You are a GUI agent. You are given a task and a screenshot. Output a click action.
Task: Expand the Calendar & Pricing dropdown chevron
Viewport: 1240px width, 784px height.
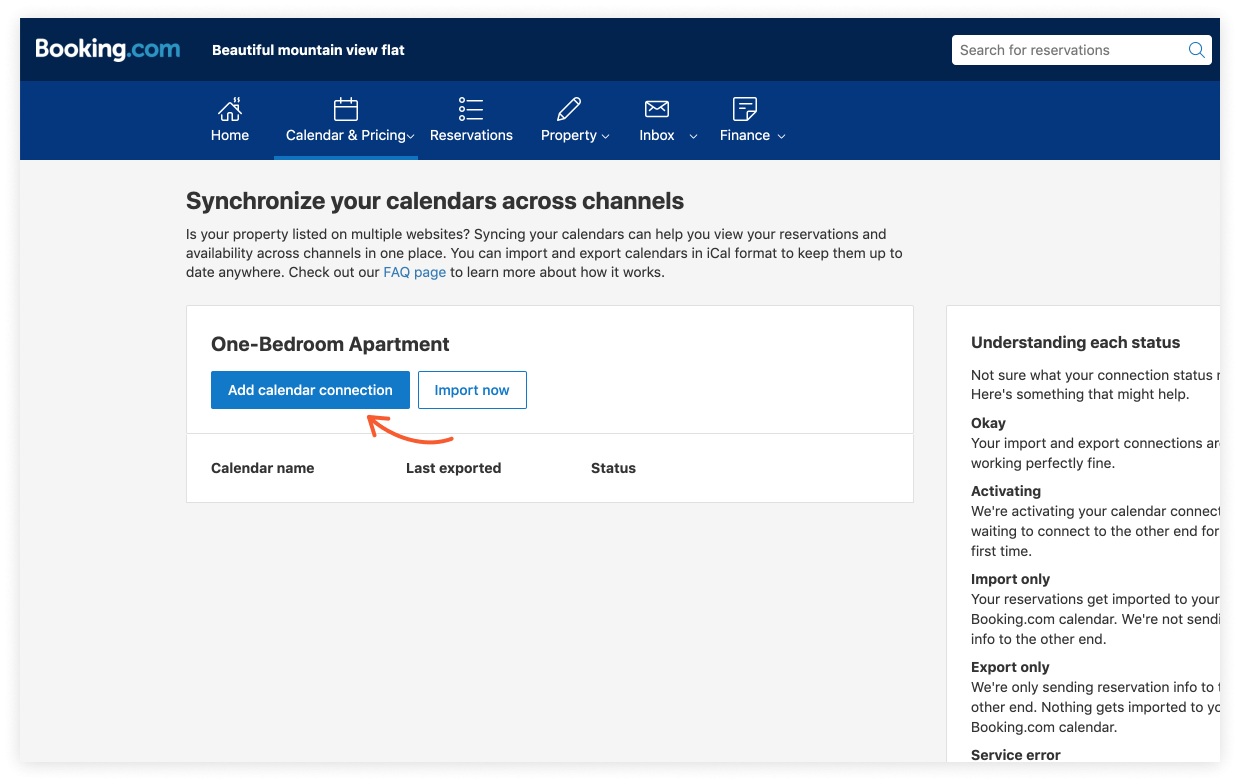coord(411,136)
